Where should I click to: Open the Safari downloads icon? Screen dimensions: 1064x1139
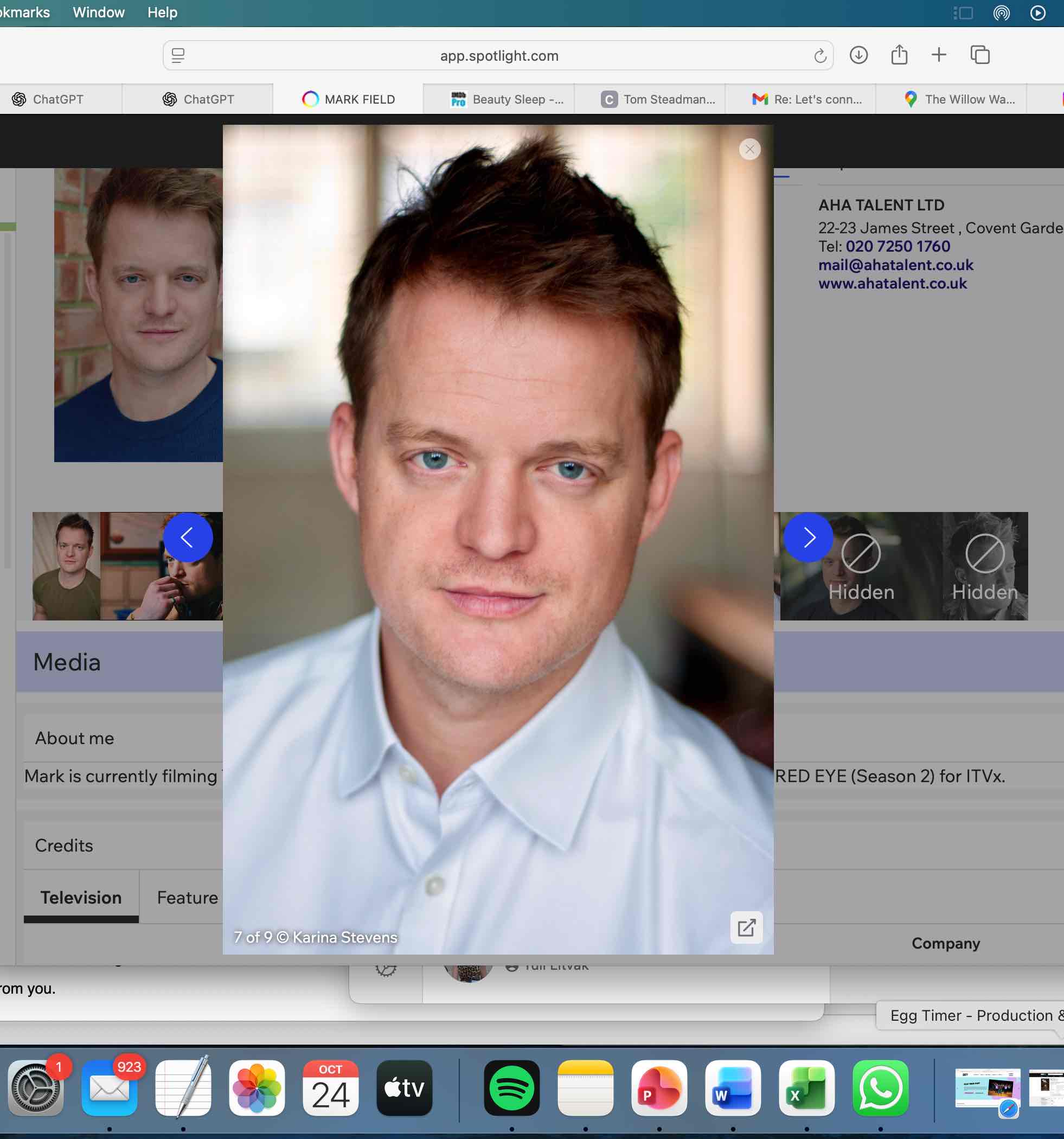click(x=858, y=55)
